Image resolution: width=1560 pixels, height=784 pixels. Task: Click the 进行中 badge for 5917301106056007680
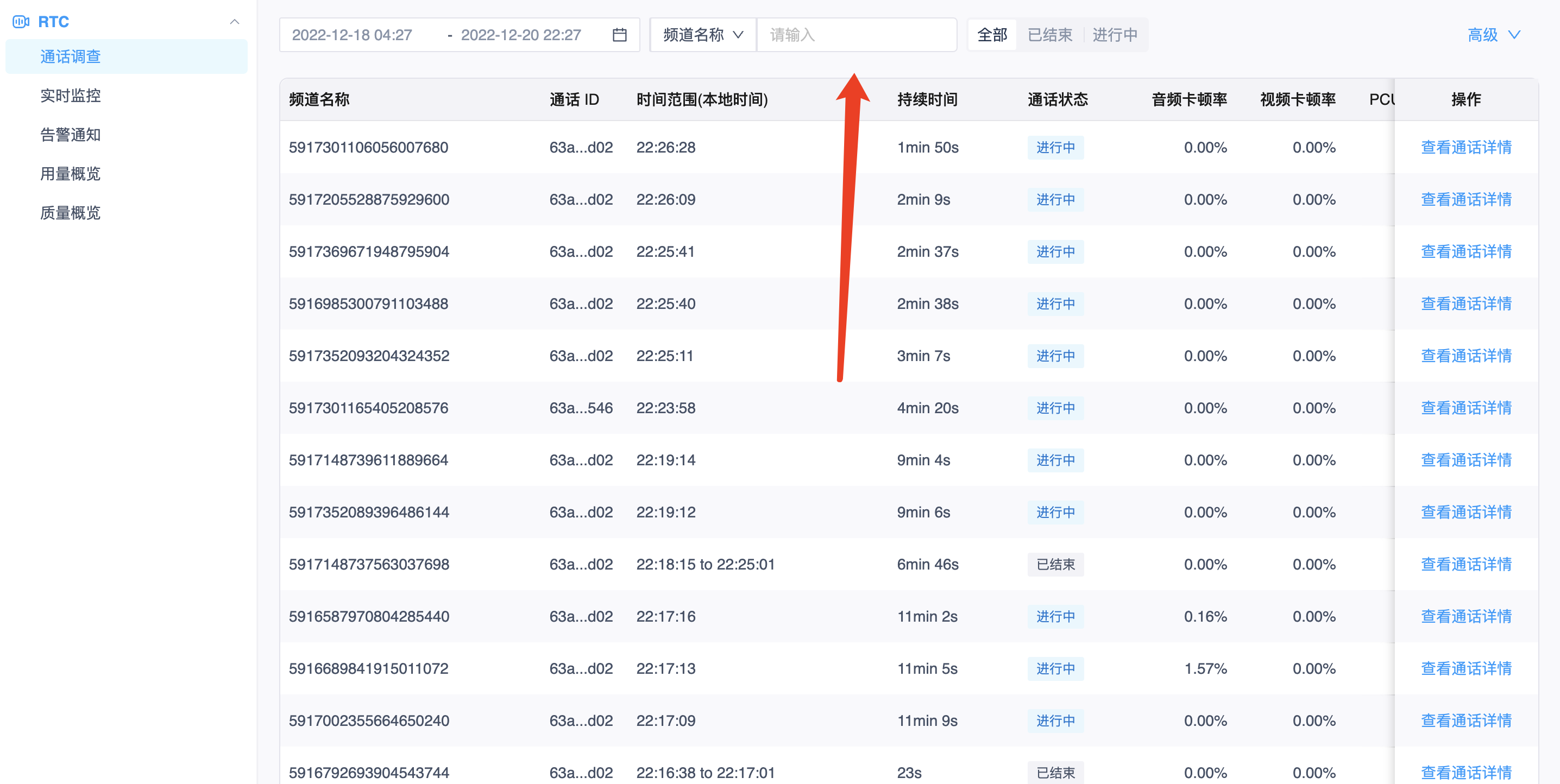[x=1055, y=147]
